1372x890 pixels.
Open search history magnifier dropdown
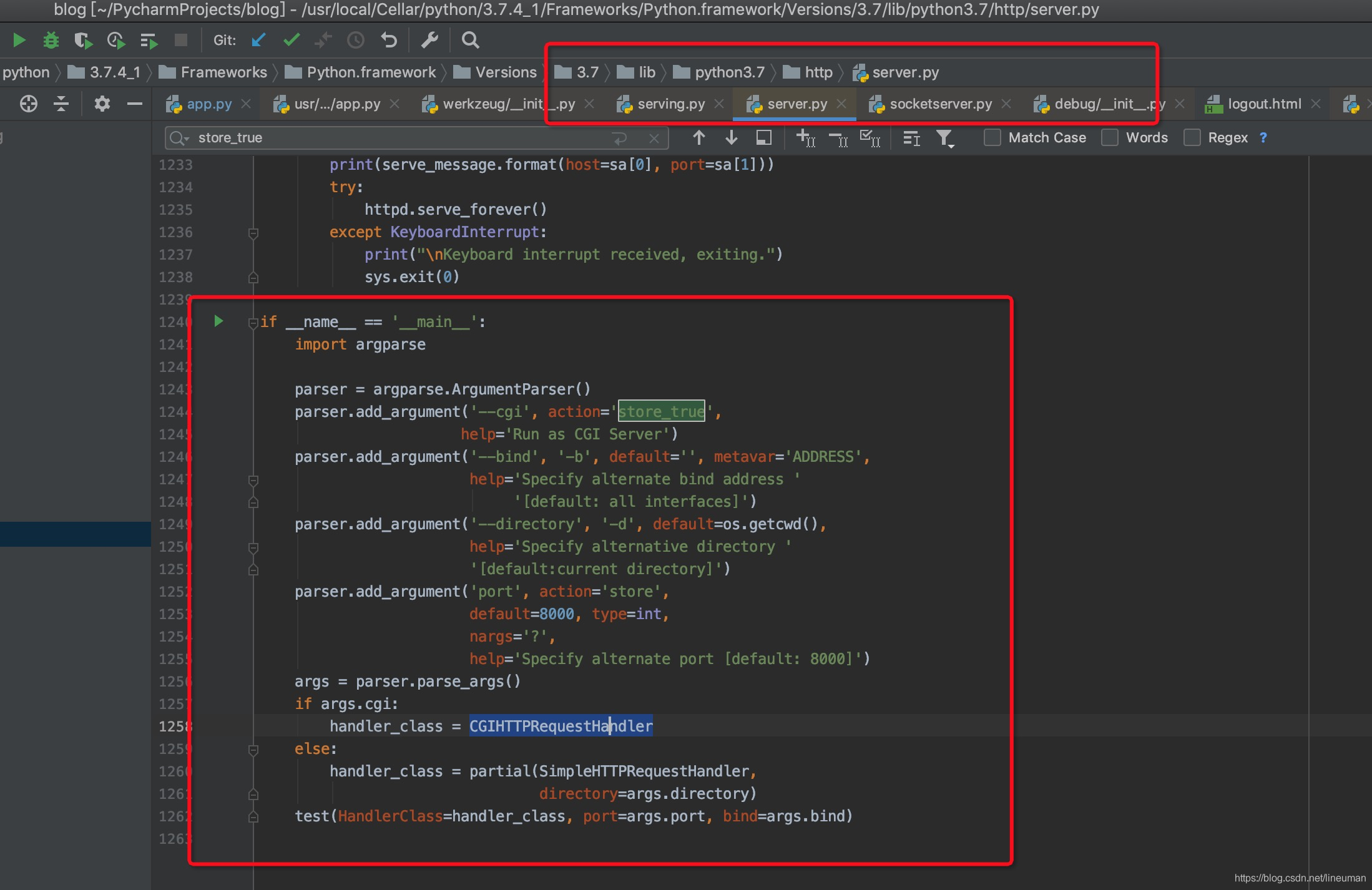tap(179, 138)
